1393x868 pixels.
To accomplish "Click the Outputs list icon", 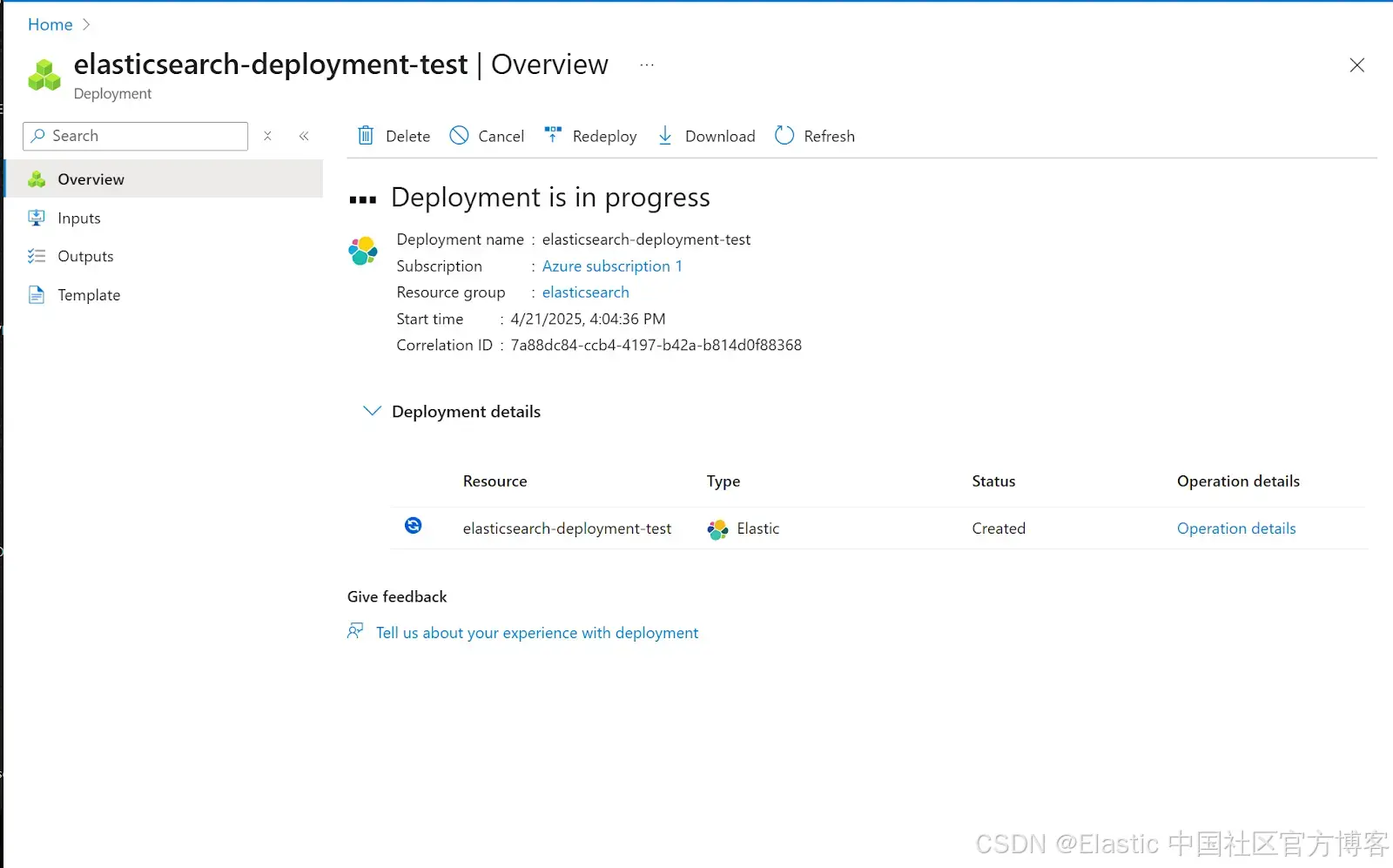I will click(x=36, y=256).
